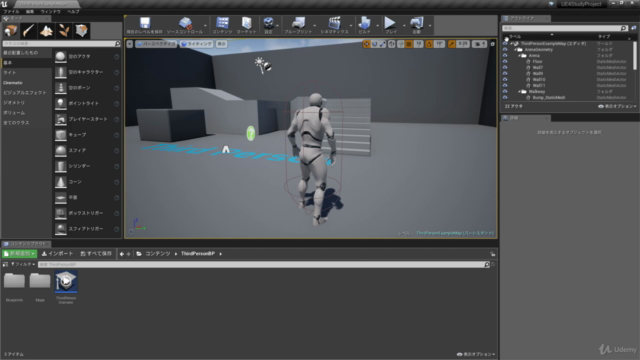Click the Cone (コーン) shape icon

(60, 182)
